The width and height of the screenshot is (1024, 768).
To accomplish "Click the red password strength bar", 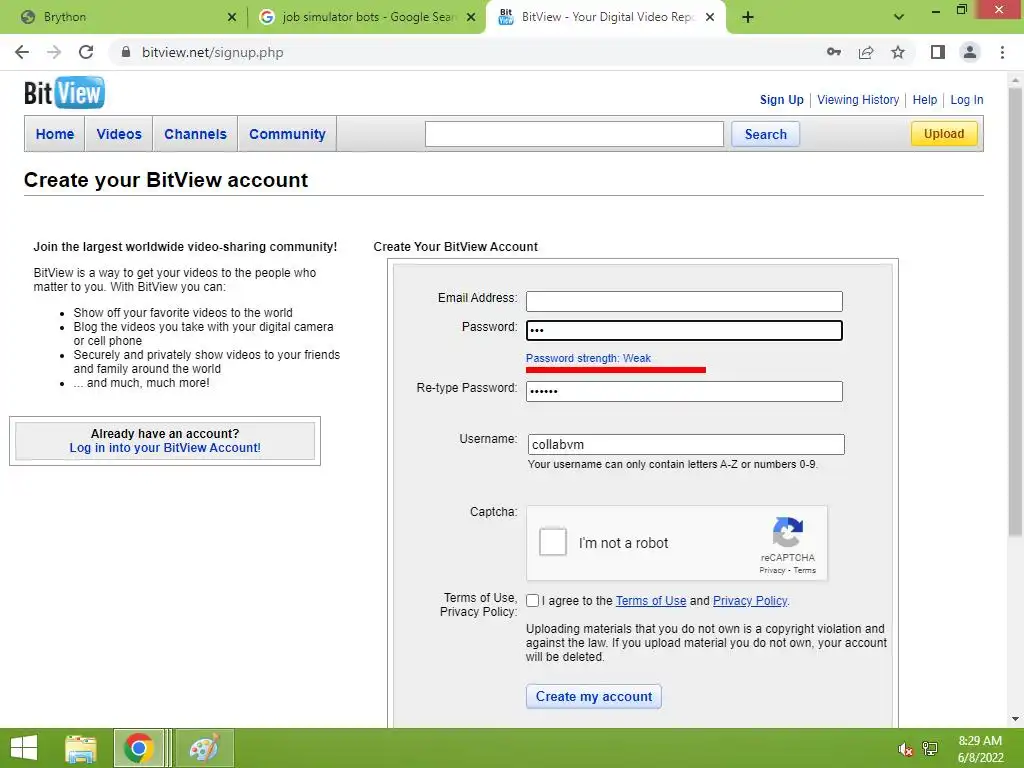I will pos(616,370).
